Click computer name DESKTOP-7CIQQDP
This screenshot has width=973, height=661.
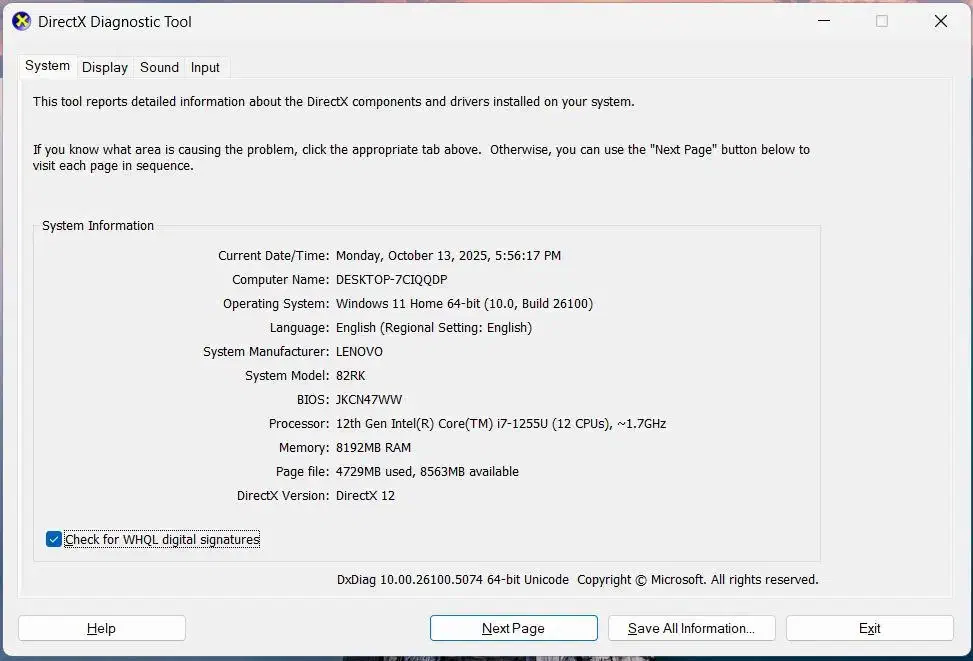(392, 280)
